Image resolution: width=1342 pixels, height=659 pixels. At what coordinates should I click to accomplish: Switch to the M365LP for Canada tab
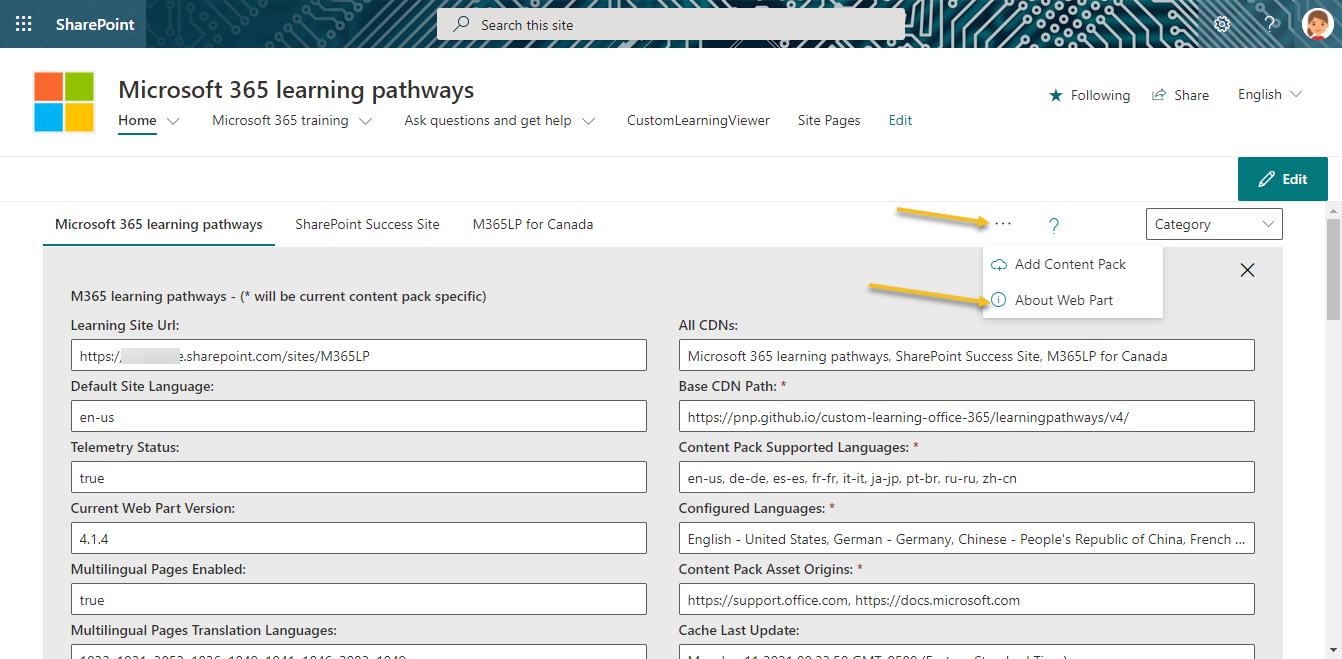pos(533,224)
